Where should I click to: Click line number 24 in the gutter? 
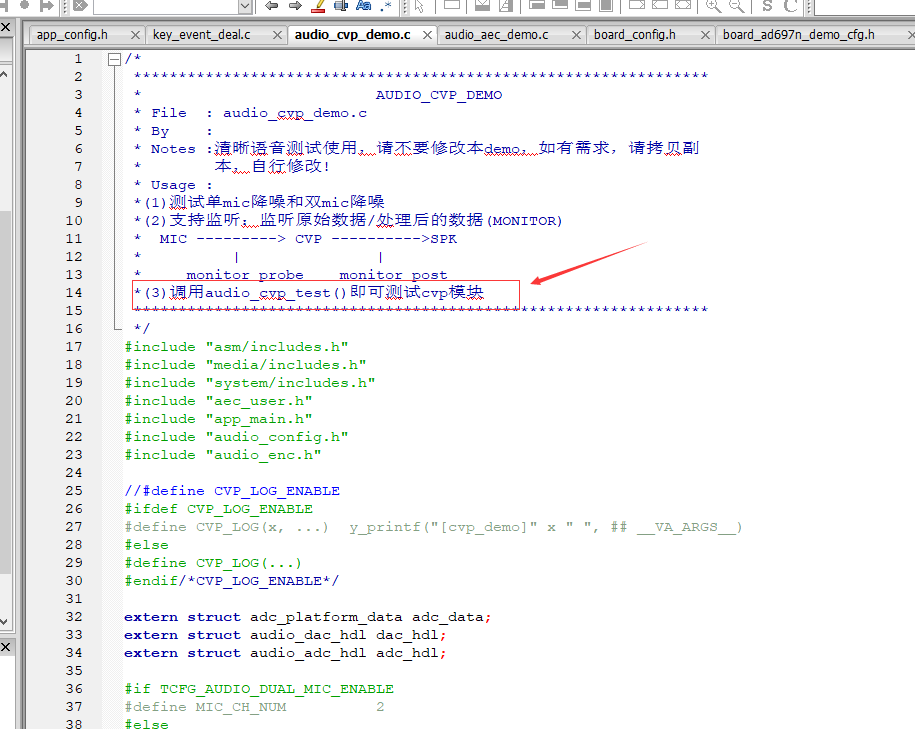(74, 473)
